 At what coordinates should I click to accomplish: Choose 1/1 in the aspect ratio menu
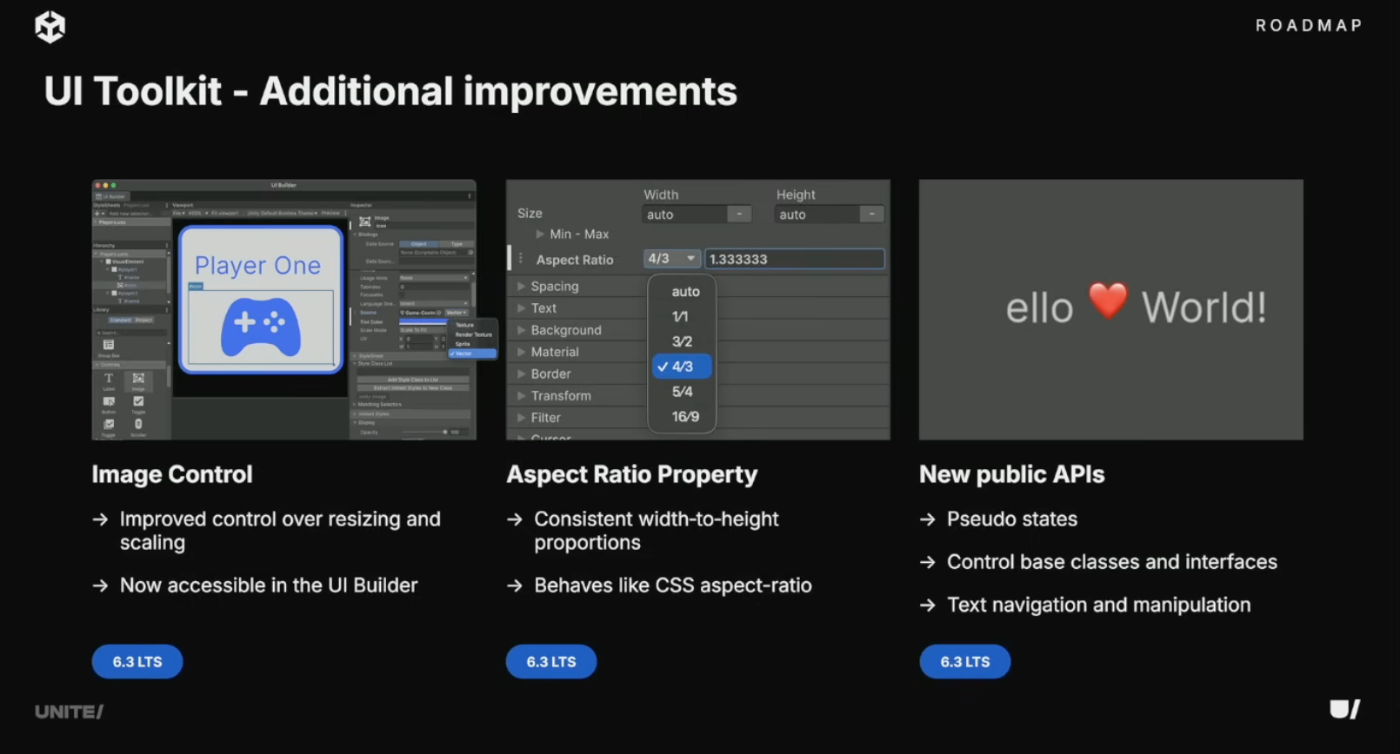(680, 317)
